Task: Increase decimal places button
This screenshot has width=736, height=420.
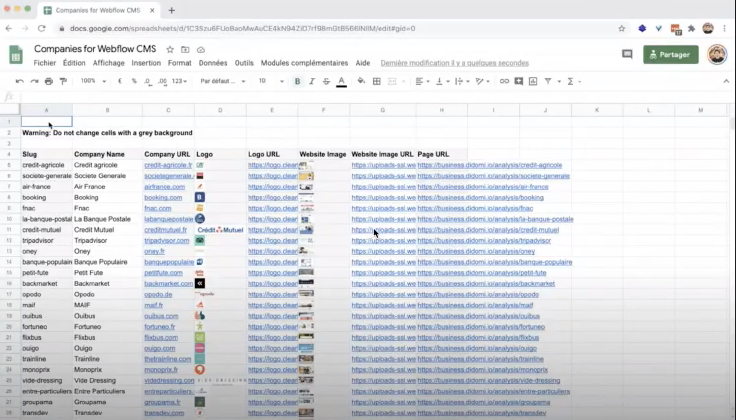Action: pos(162,81)
